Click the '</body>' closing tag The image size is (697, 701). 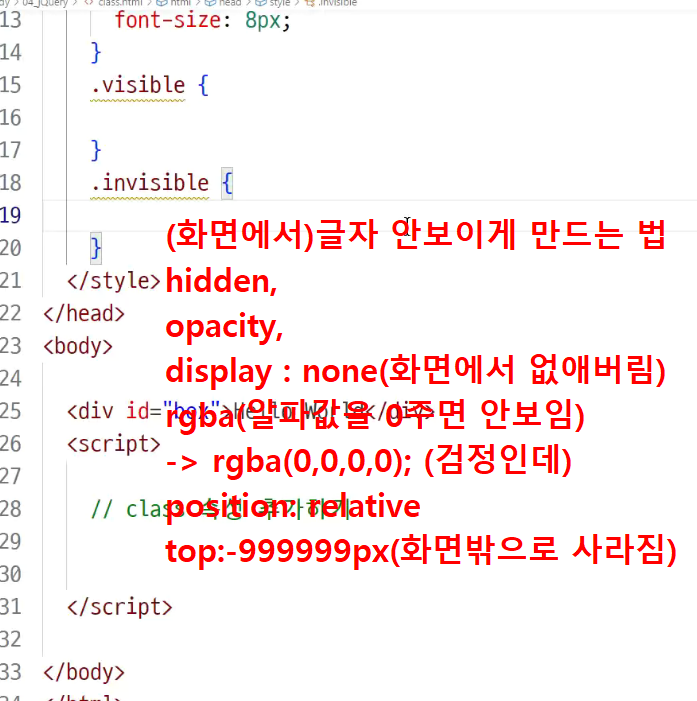pyautogui.click(x=84, y=673)
